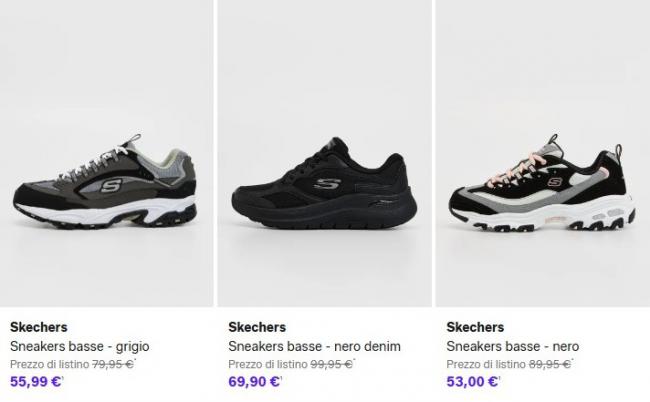Click the Skechers brand name above nero denim sneakers
Screen dimensions: 650x402
point(257,327)
